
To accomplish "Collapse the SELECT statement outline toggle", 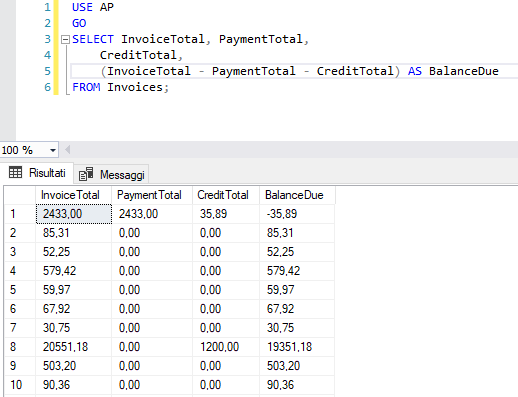I will pyautogui.click(x=65, y=40).
